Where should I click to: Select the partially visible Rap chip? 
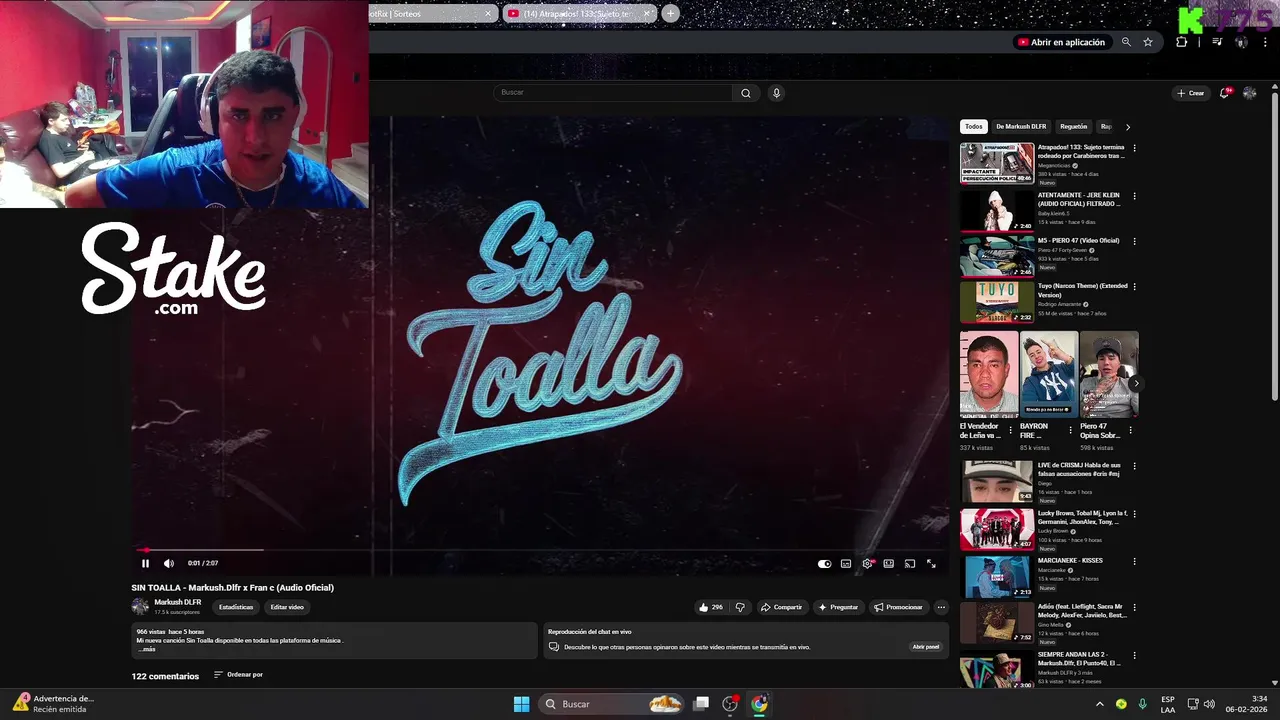click(x=1105, y=127)
